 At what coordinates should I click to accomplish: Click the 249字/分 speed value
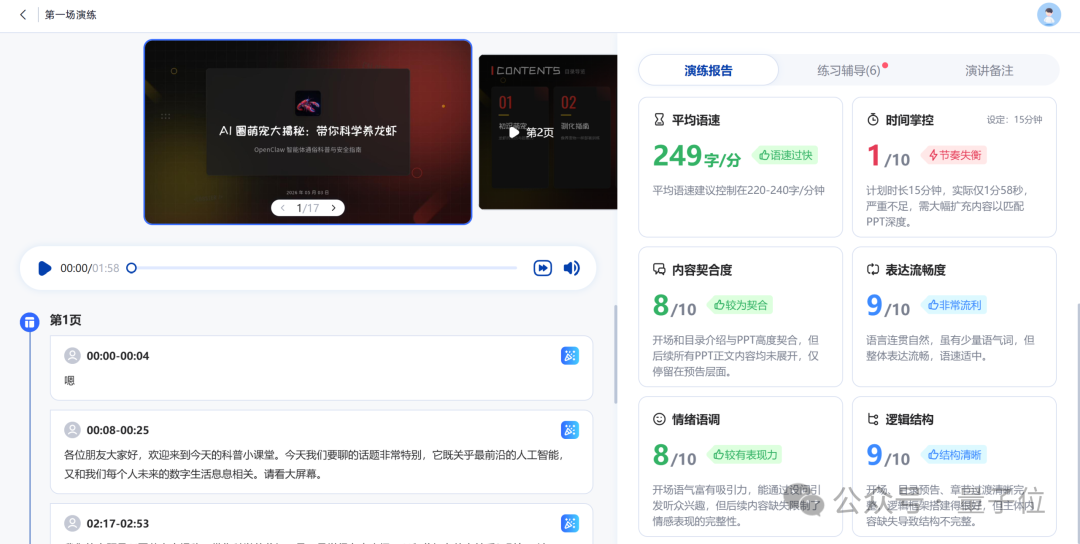tap(697, 156)
